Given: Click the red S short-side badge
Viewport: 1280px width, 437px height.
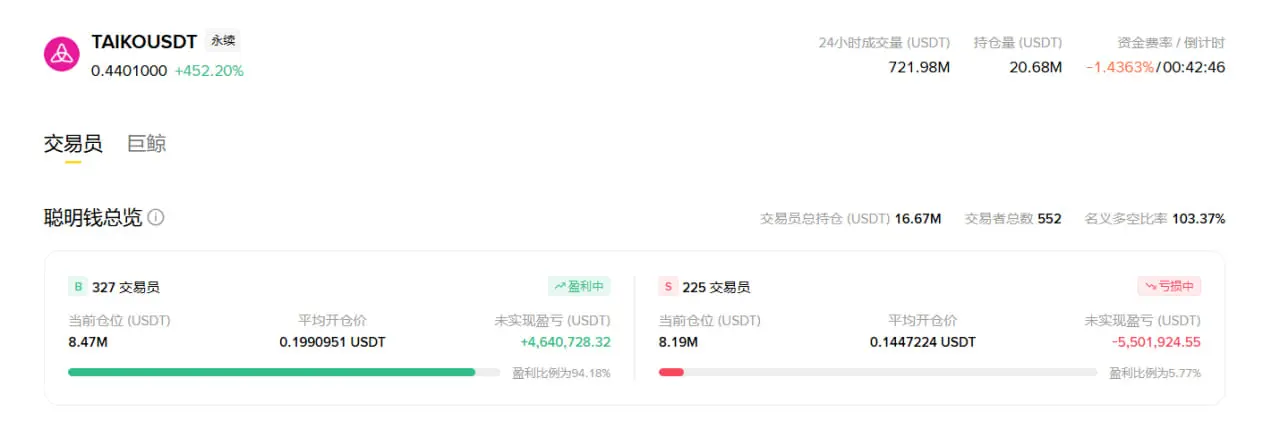Looking at the screenshot, I should pos(667,287).
